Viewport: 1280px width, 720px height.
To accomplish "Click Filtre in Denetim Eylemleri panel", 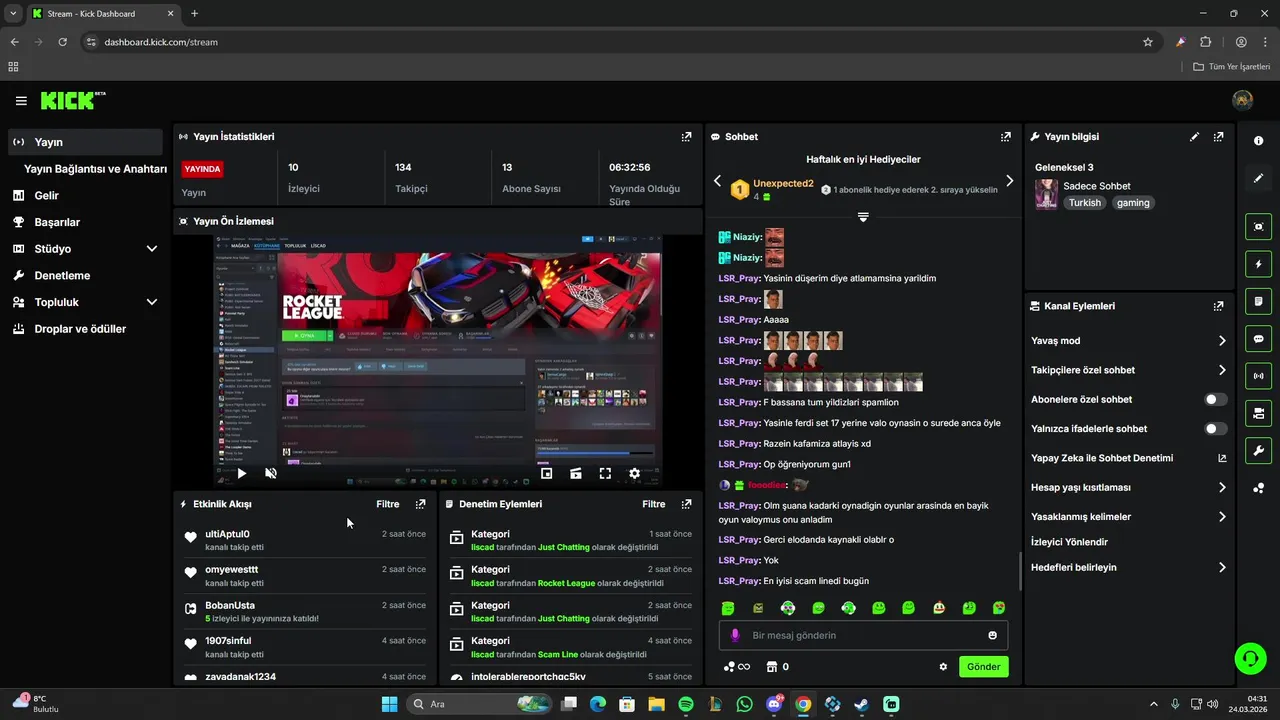I will (x=654, y=504).
